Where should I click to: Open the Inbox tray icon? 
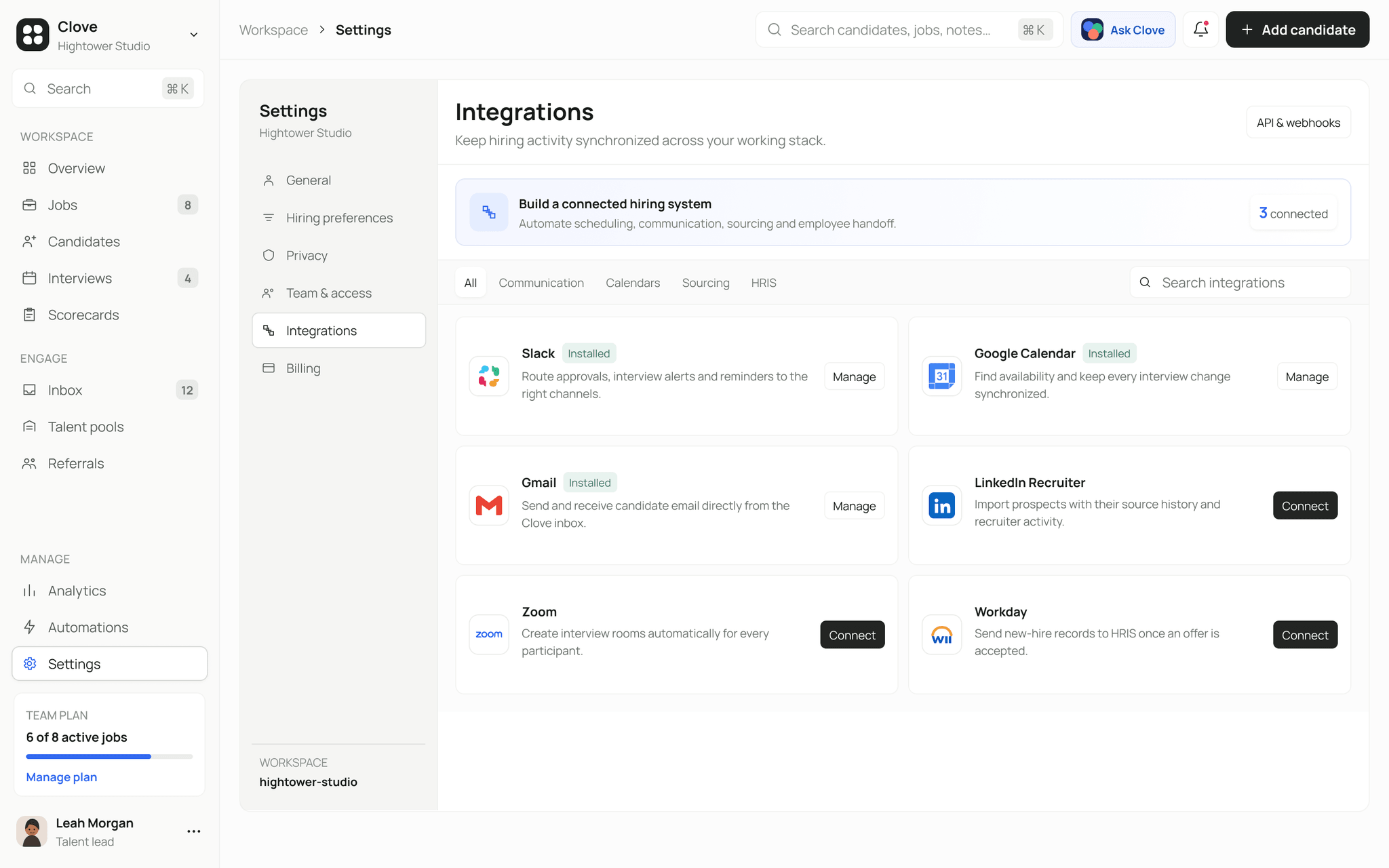click(x=29, y=390)
